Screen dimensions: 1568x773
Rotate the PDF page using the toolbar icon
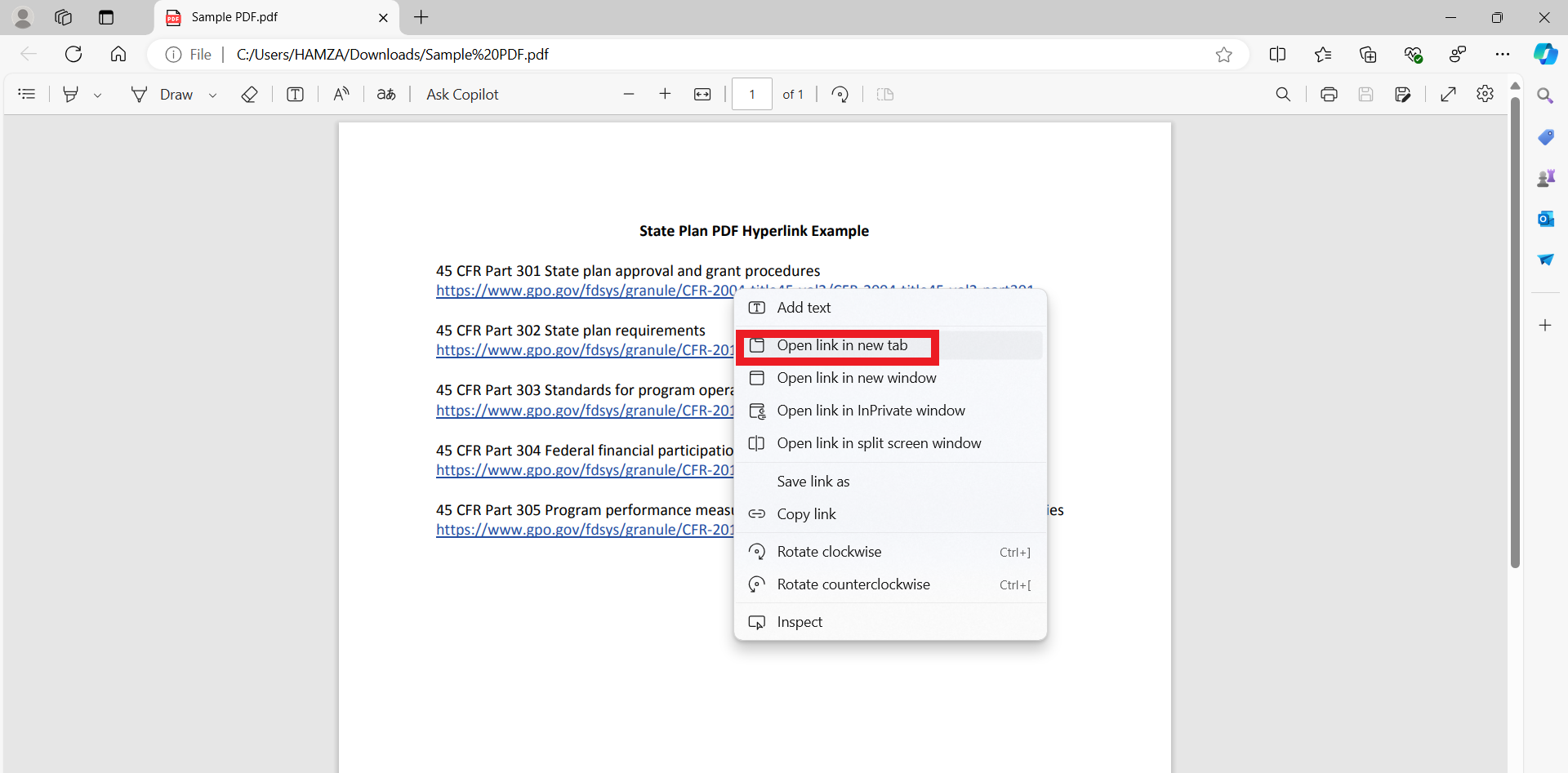click(840, 94)
